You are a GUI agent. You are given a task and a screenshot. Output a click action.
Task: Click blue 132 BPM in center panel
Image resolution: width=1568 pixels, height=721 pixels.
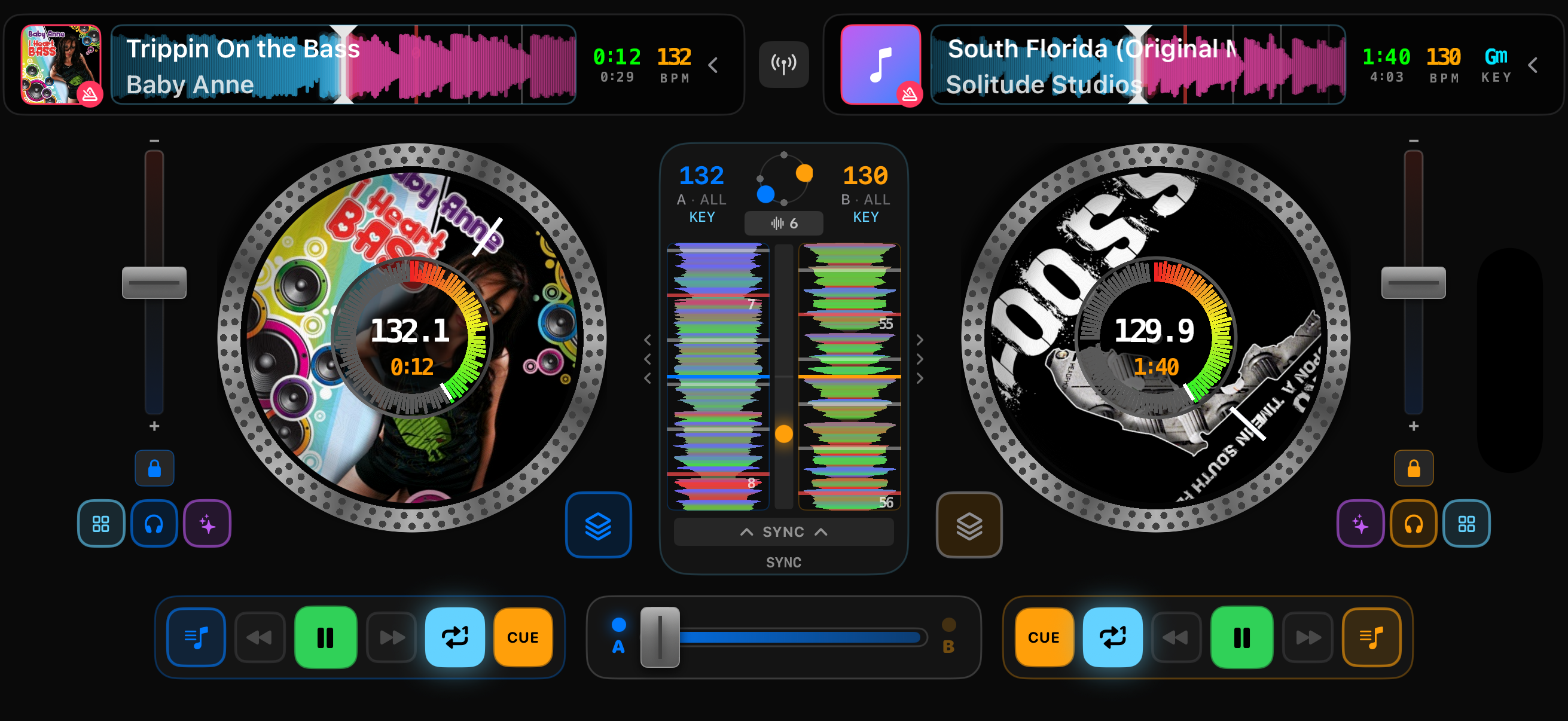701,176
